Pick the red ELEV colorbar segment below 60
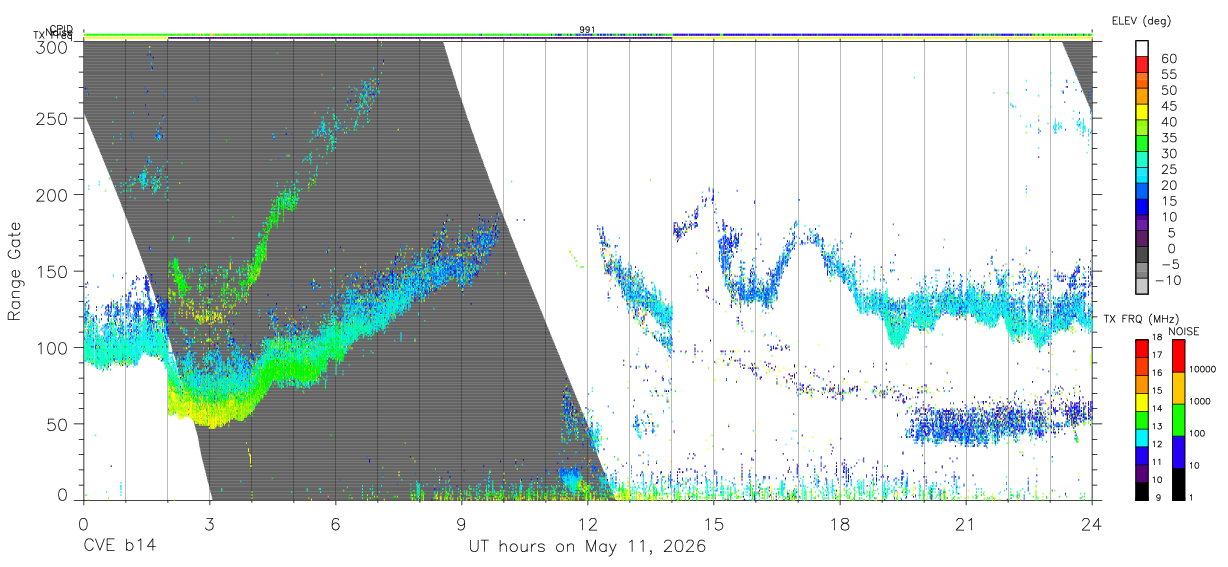 pyautogui.click(x=1142, y=66)
